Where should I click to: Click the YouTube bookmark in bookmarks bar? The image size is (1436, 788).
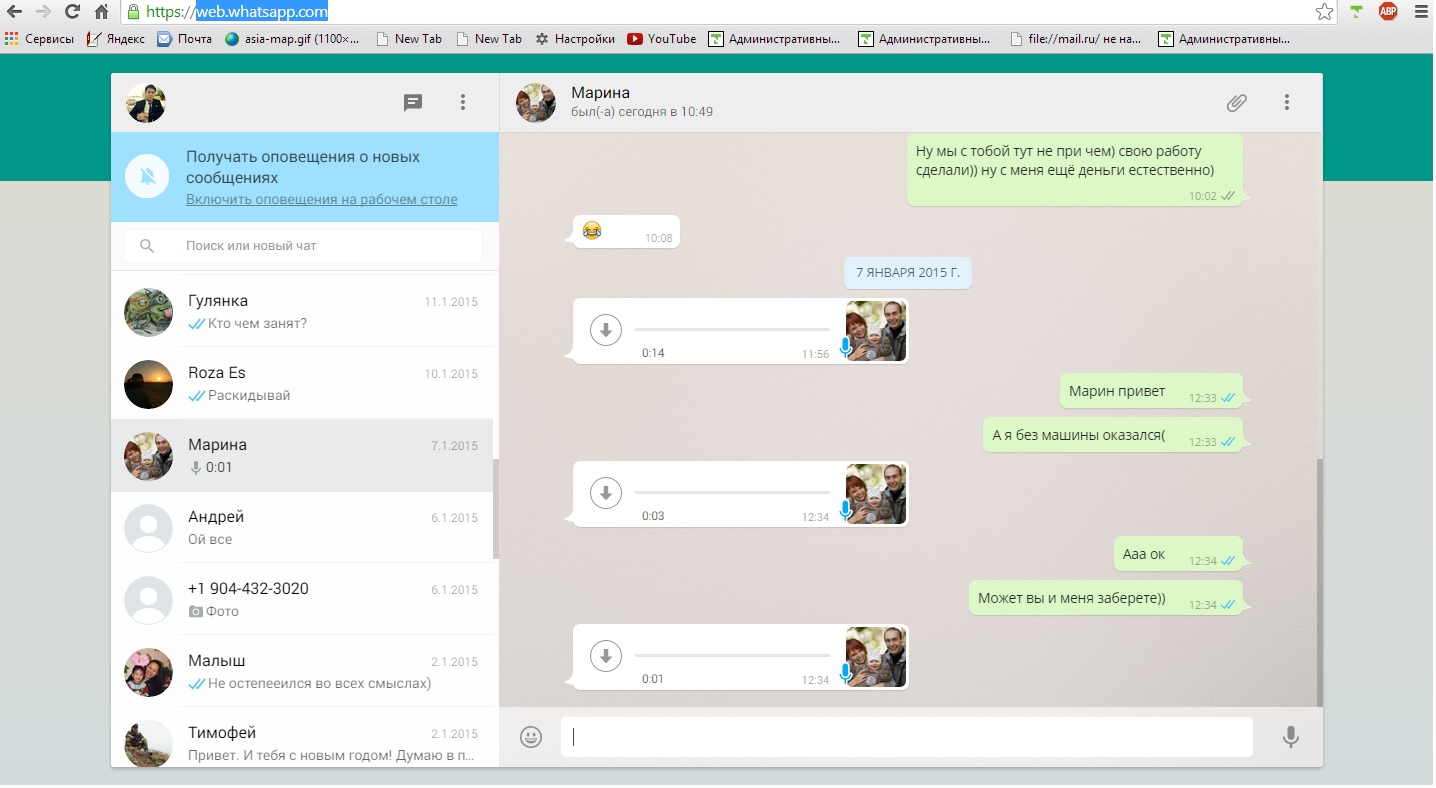point(661,39)
